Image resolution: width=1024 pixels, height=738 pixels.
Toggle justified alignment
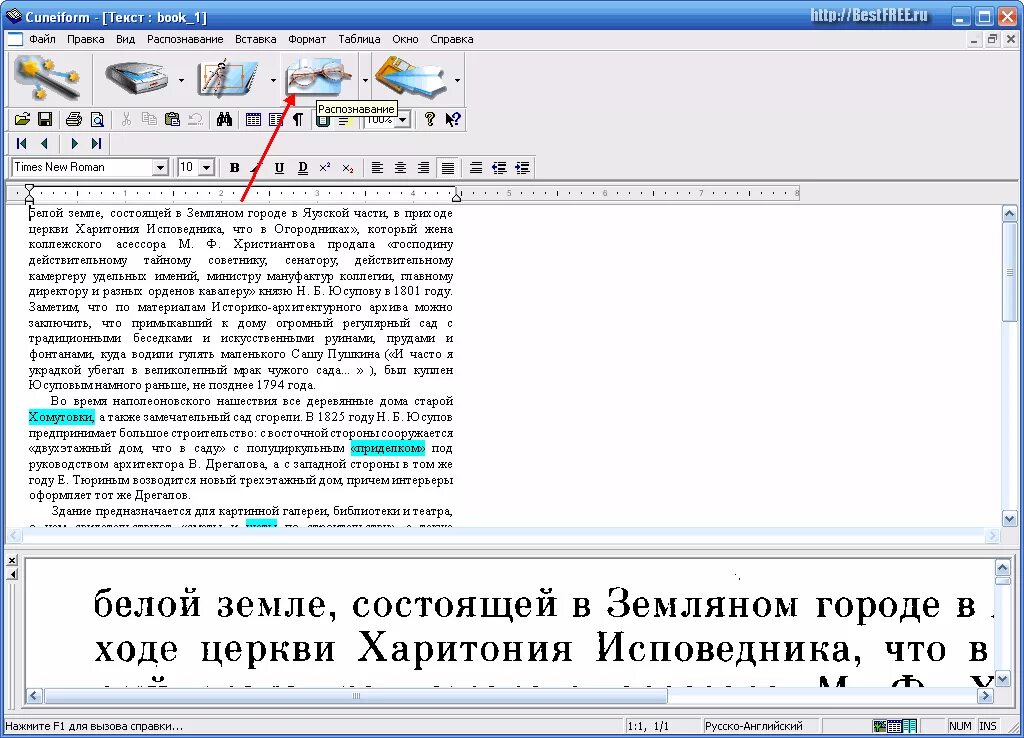pyautogui.click(x=447, y=168)
